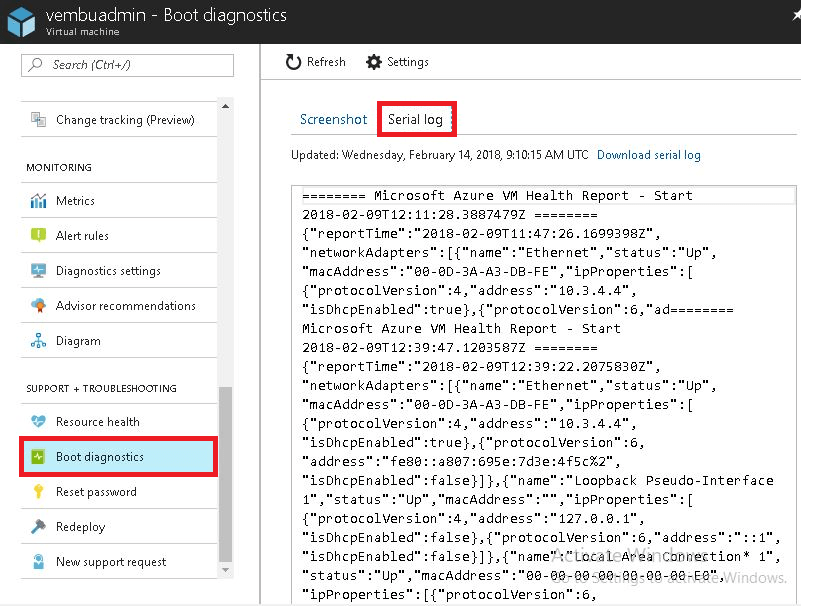The height and width of the screenshot is (606, 819).
Task: Open Change tracking (Preview)
Action: tap(119, 120)
